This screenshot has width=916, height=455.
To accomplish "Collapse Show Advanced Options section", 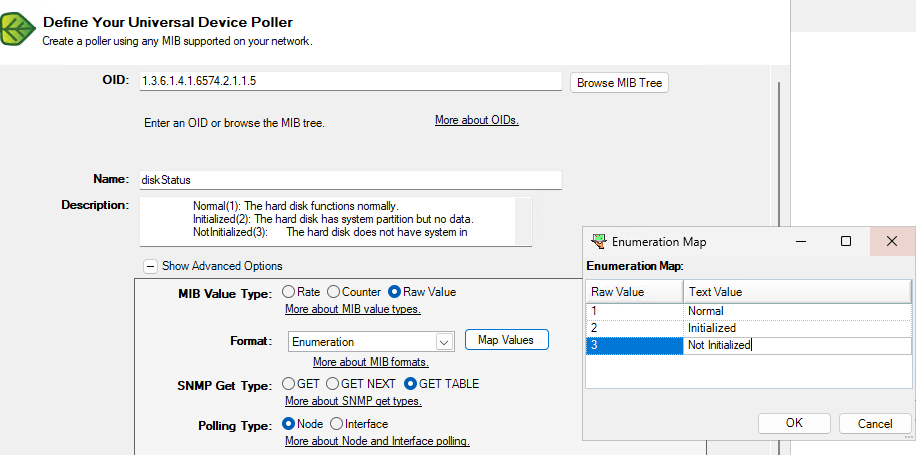I will pyautogui.click(x=151, y=266).
